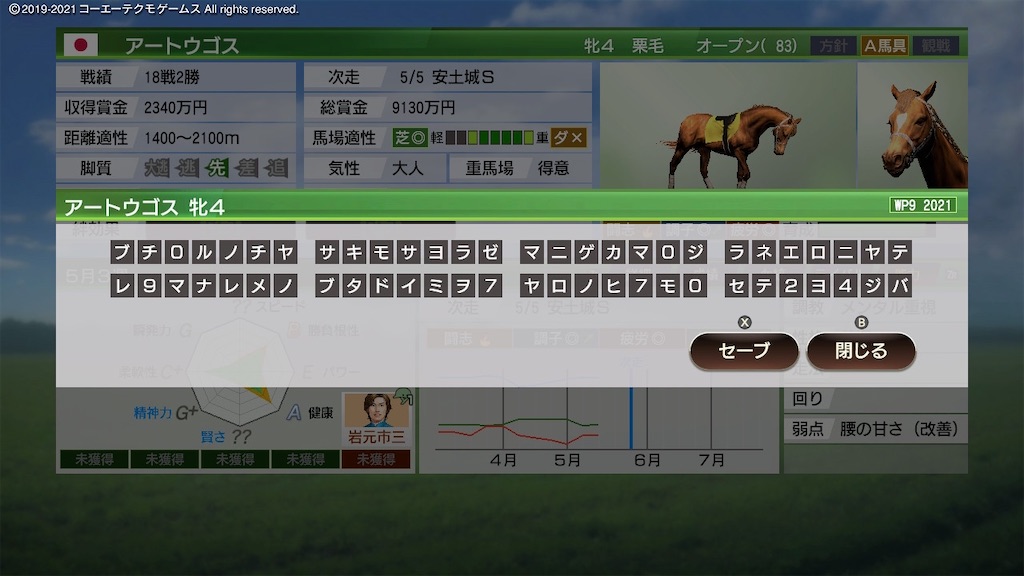Click the WP9 2021 badge
Viewport: 1024px width, 576px height.
tap(923, 205)
